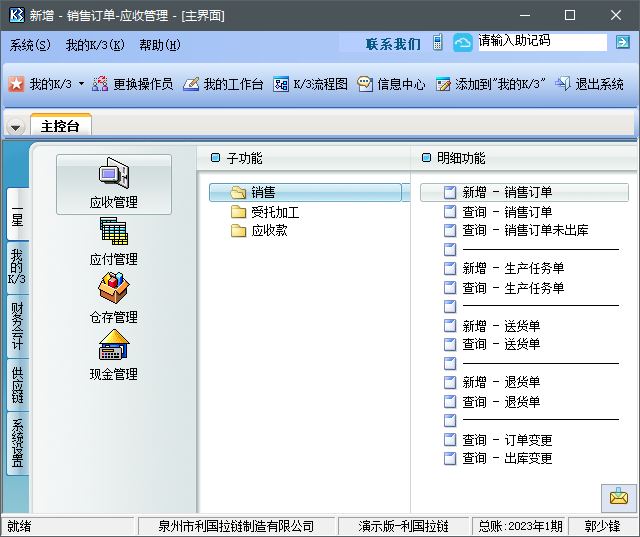
Task: Click the 联系我们 link
Action: (393, 44)
